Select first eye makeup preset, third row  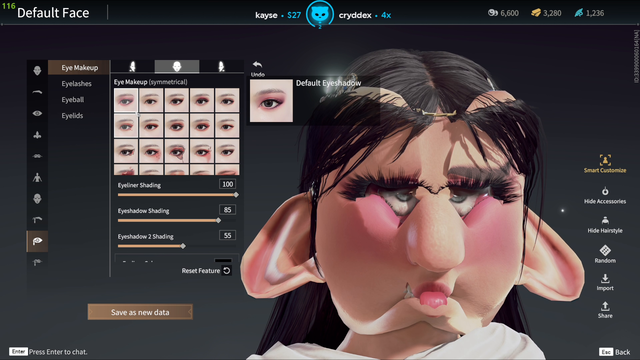tap(126, 151)
